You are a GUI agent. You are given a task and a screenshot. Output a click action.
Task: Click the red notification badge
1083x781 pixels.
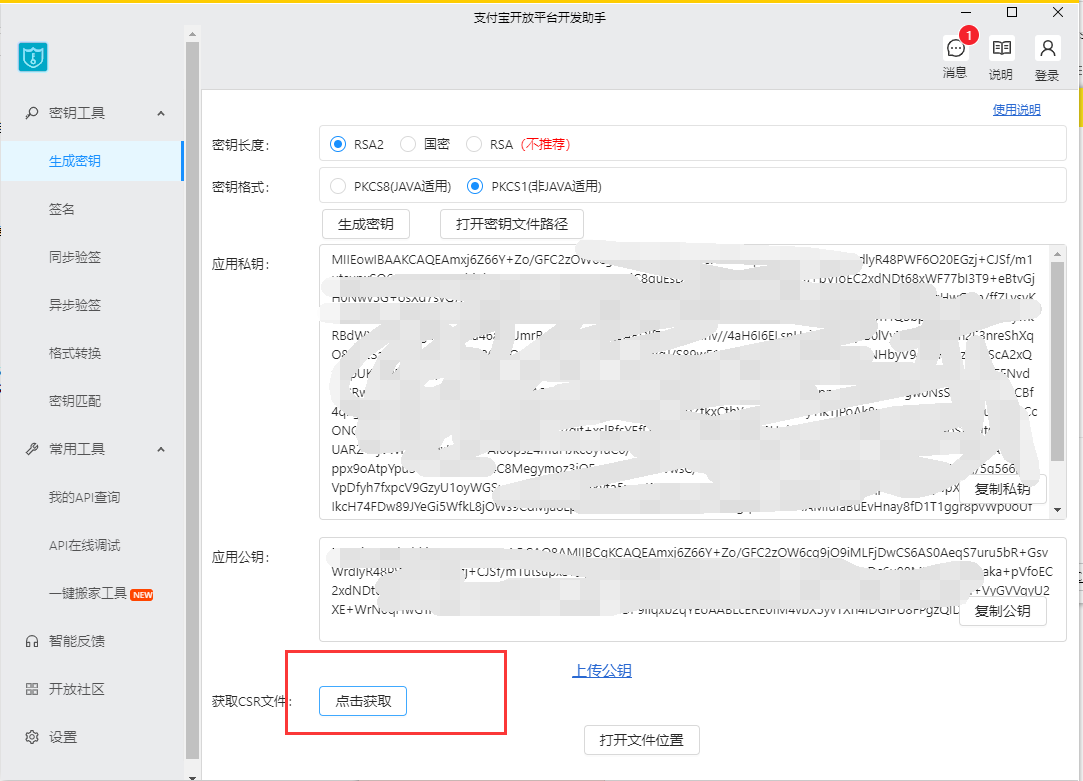point(969,35)
